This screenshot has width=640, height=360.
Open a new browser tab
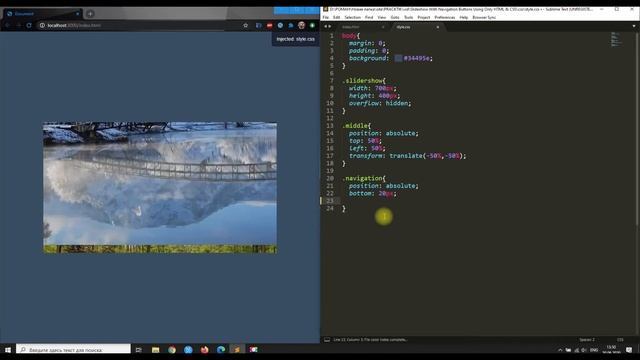point(90,14)
